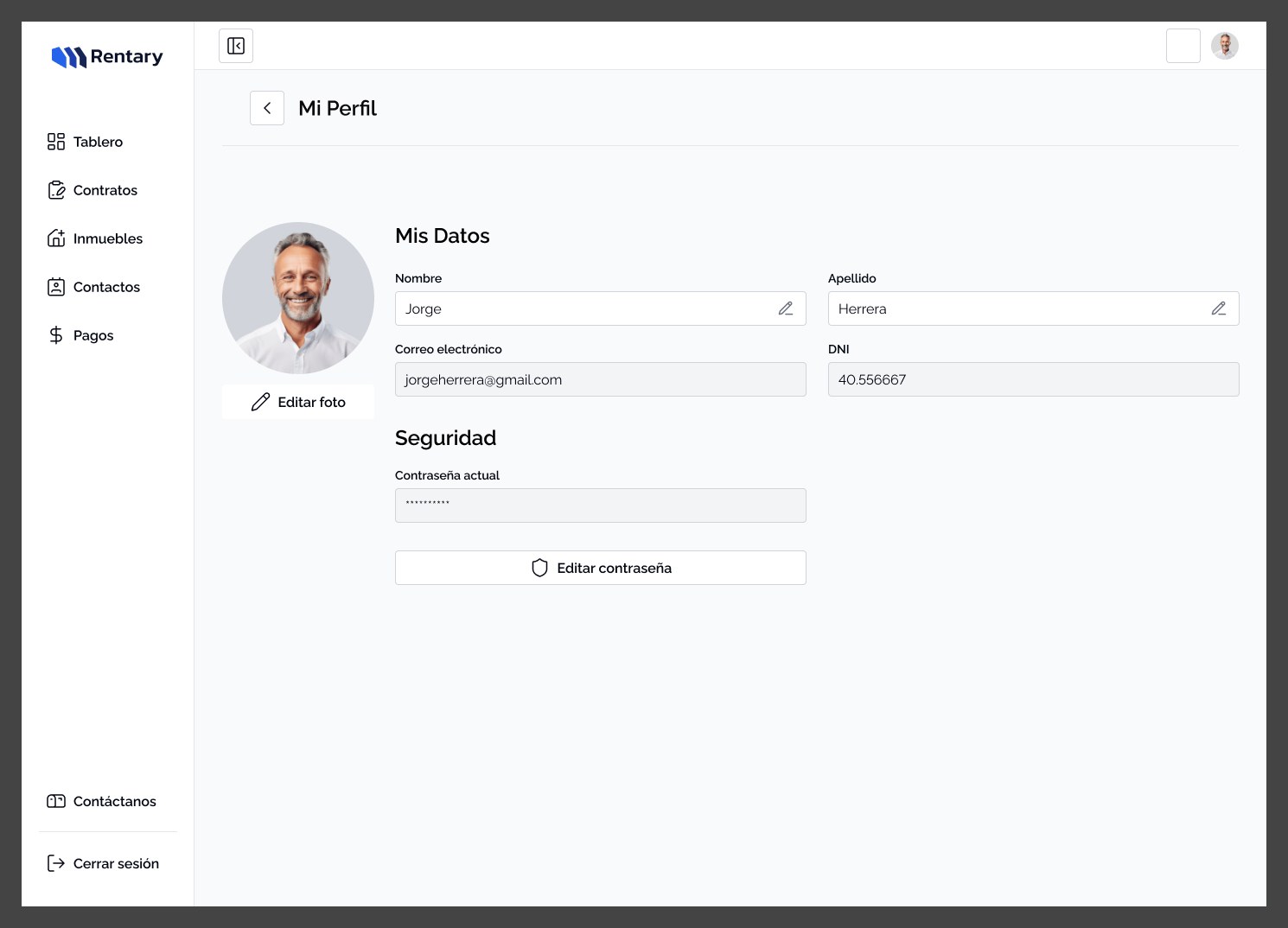
Task: Open Contáctanos in the sidebar
Action: (102, 801)
